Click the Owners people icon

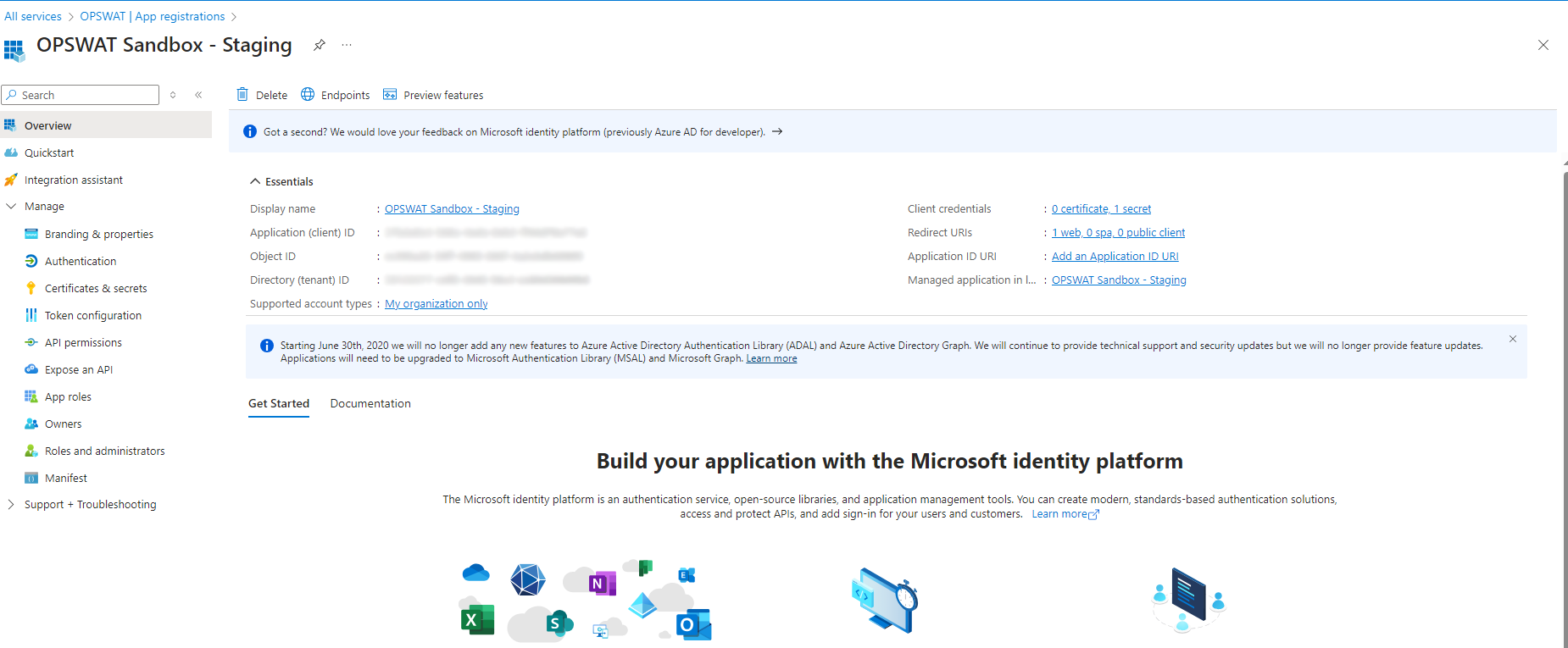tap(31, 424)
